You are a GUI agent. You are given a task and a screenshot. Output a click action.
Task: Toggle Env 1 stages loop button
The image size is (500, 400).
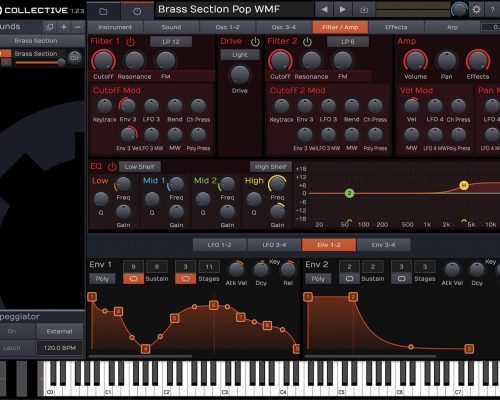(186, 278)
